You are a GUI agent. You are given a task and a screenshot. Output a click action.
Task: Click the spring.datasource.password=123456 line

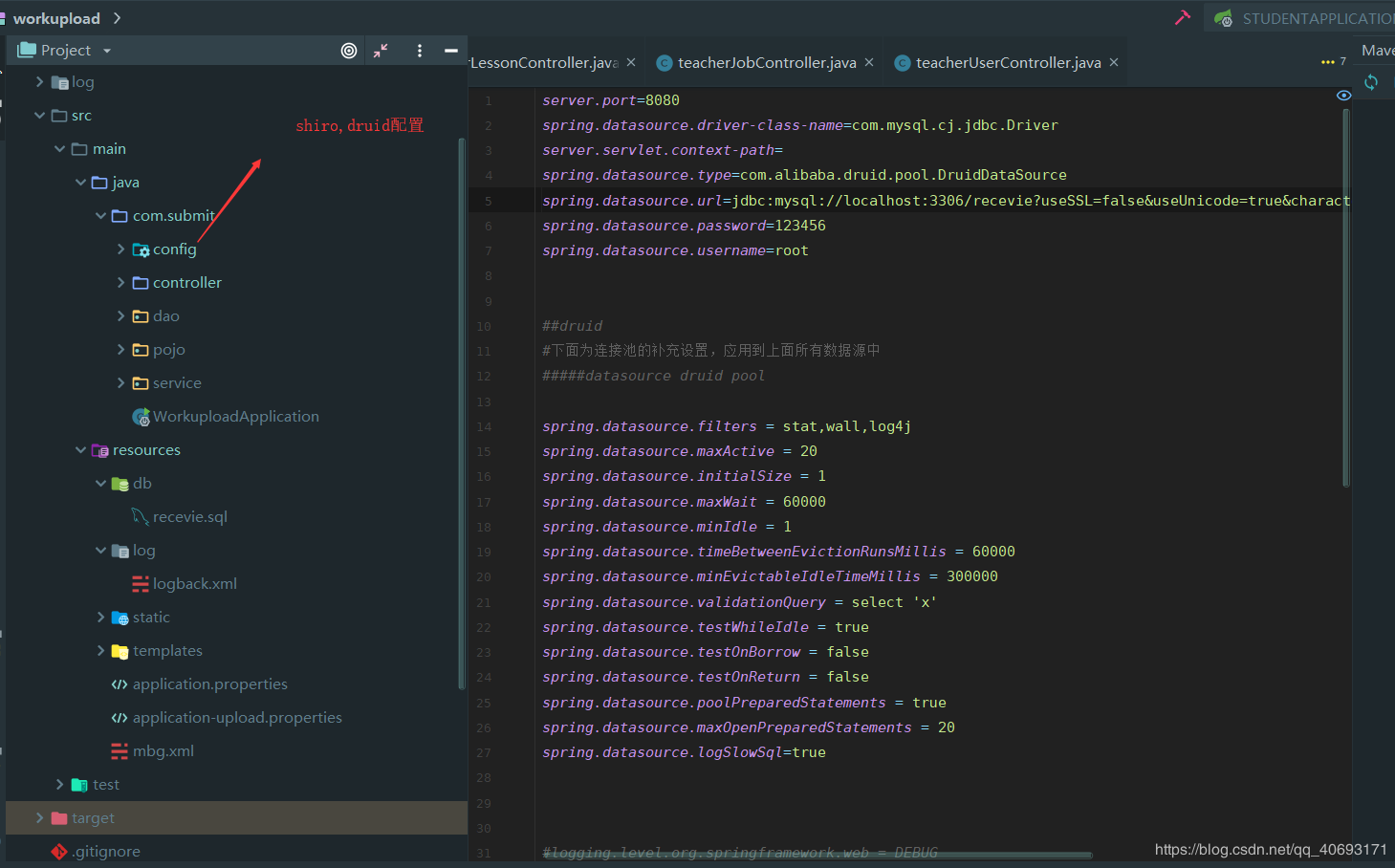pos(684,226)
